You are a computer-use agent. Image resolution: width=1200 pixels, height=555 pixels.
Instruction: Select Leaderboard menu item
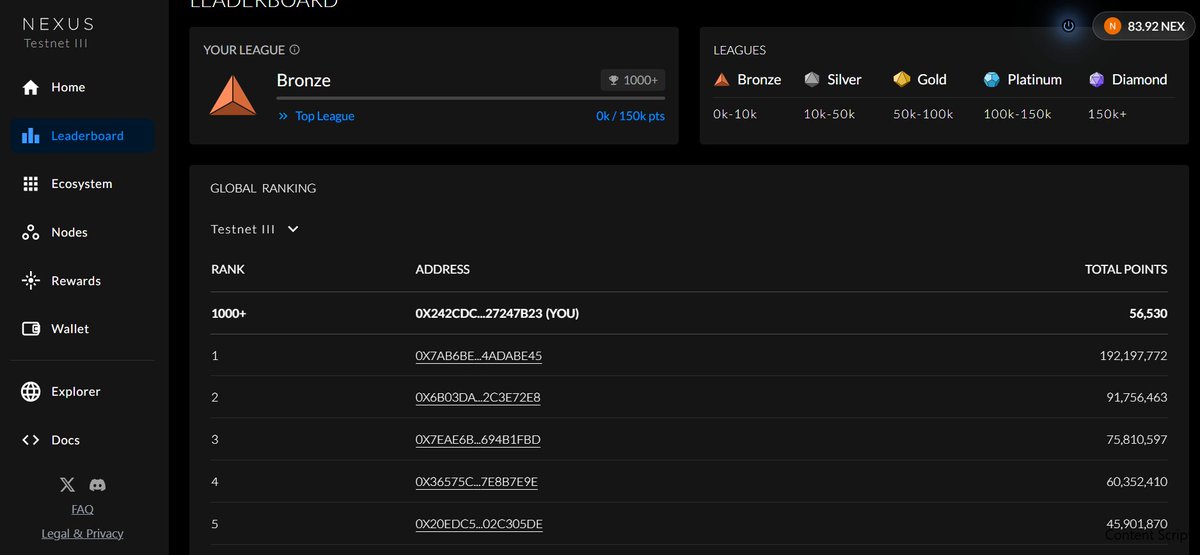point(82,136)
